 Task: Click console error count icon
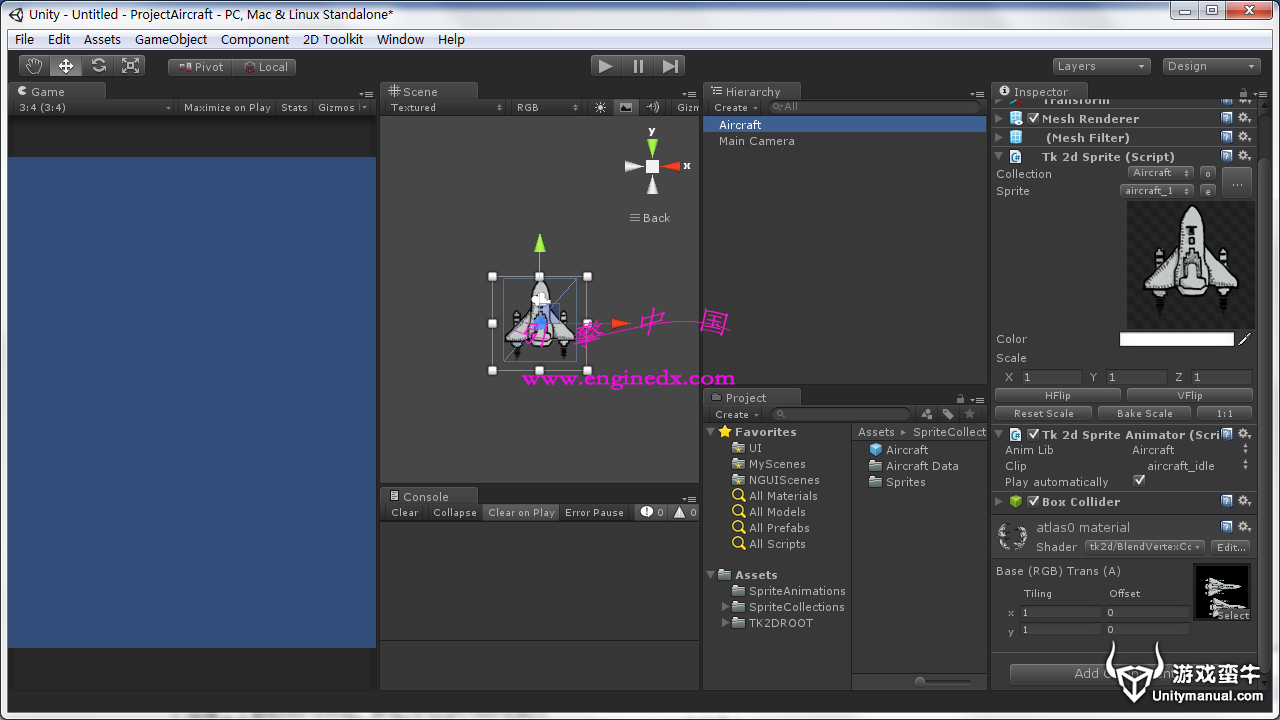click(x=653, y=512)
